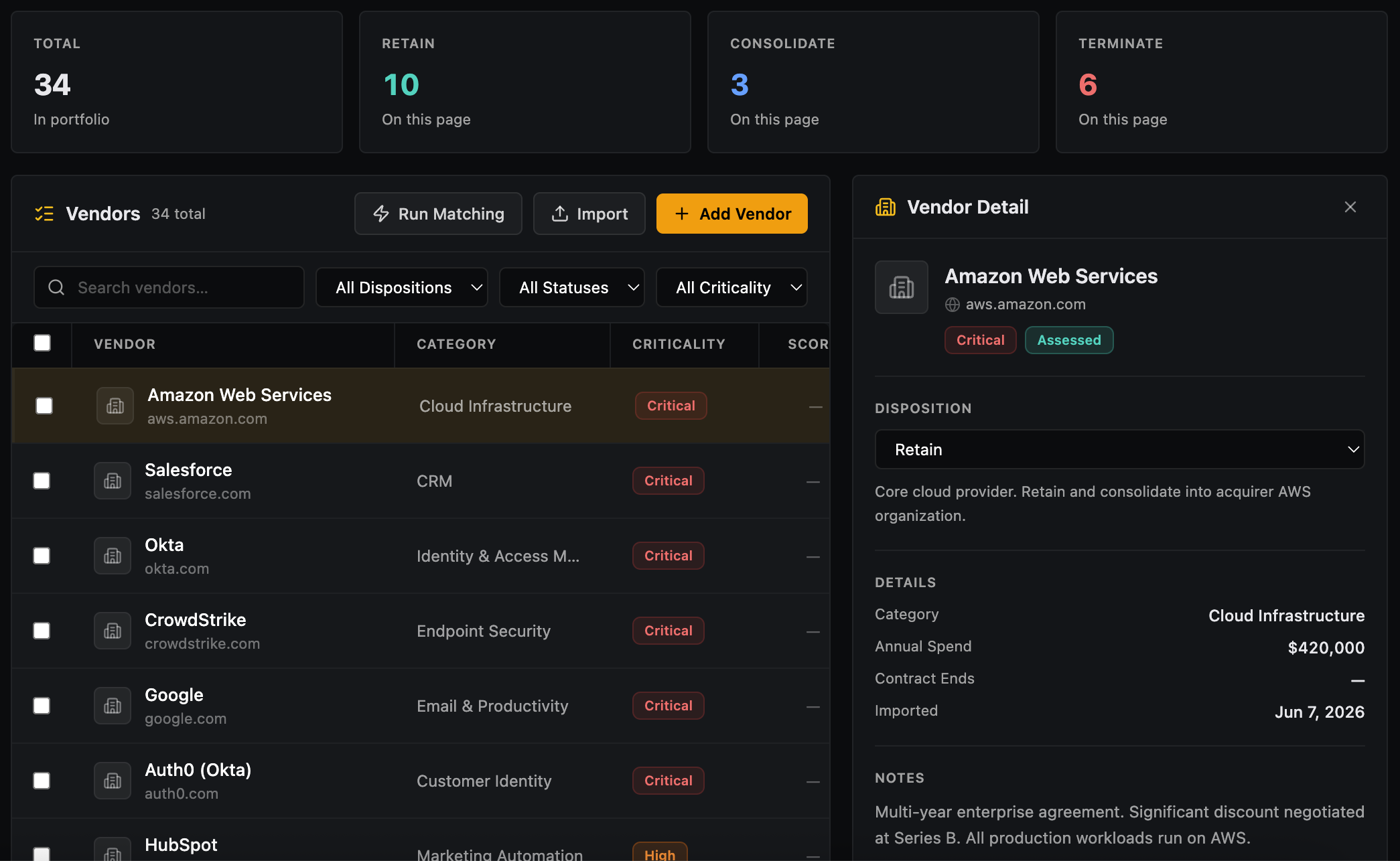
Task: Check the HubSpot row checkbox
Action: tap(42, 854)
